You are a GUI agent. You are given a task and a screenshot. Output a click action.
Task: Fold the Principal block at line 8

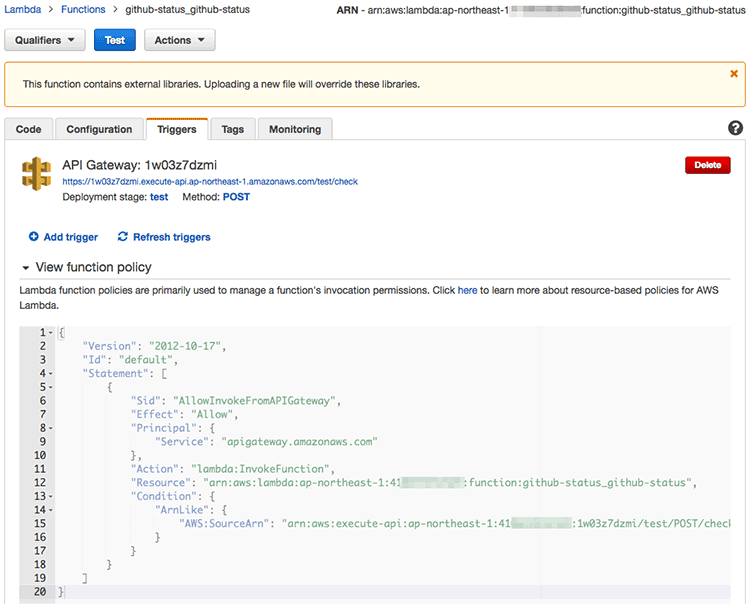point(51,428)
